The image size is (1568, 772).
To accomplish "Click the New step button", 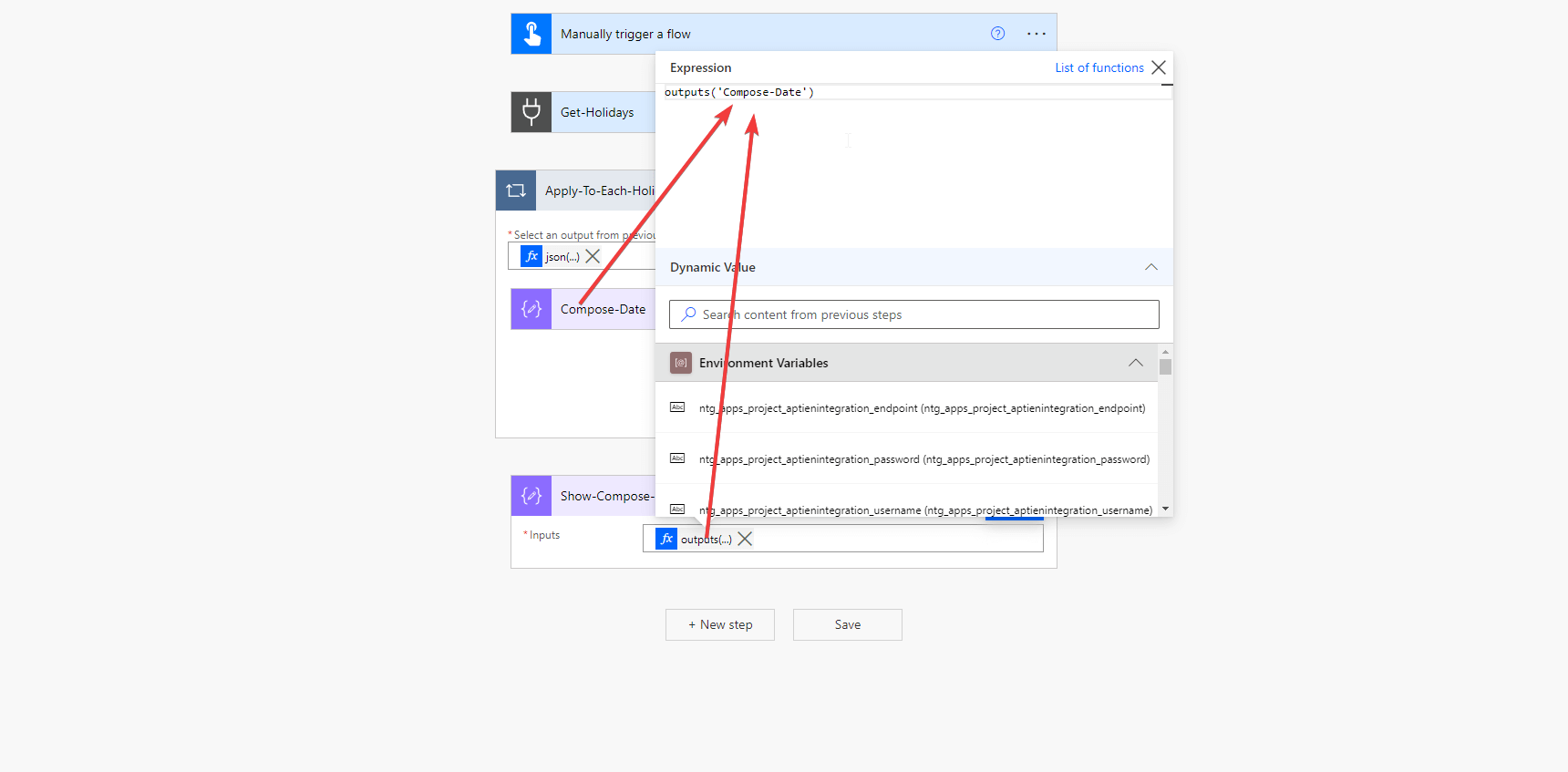I will pyautogui.click(x=720, y=624).
